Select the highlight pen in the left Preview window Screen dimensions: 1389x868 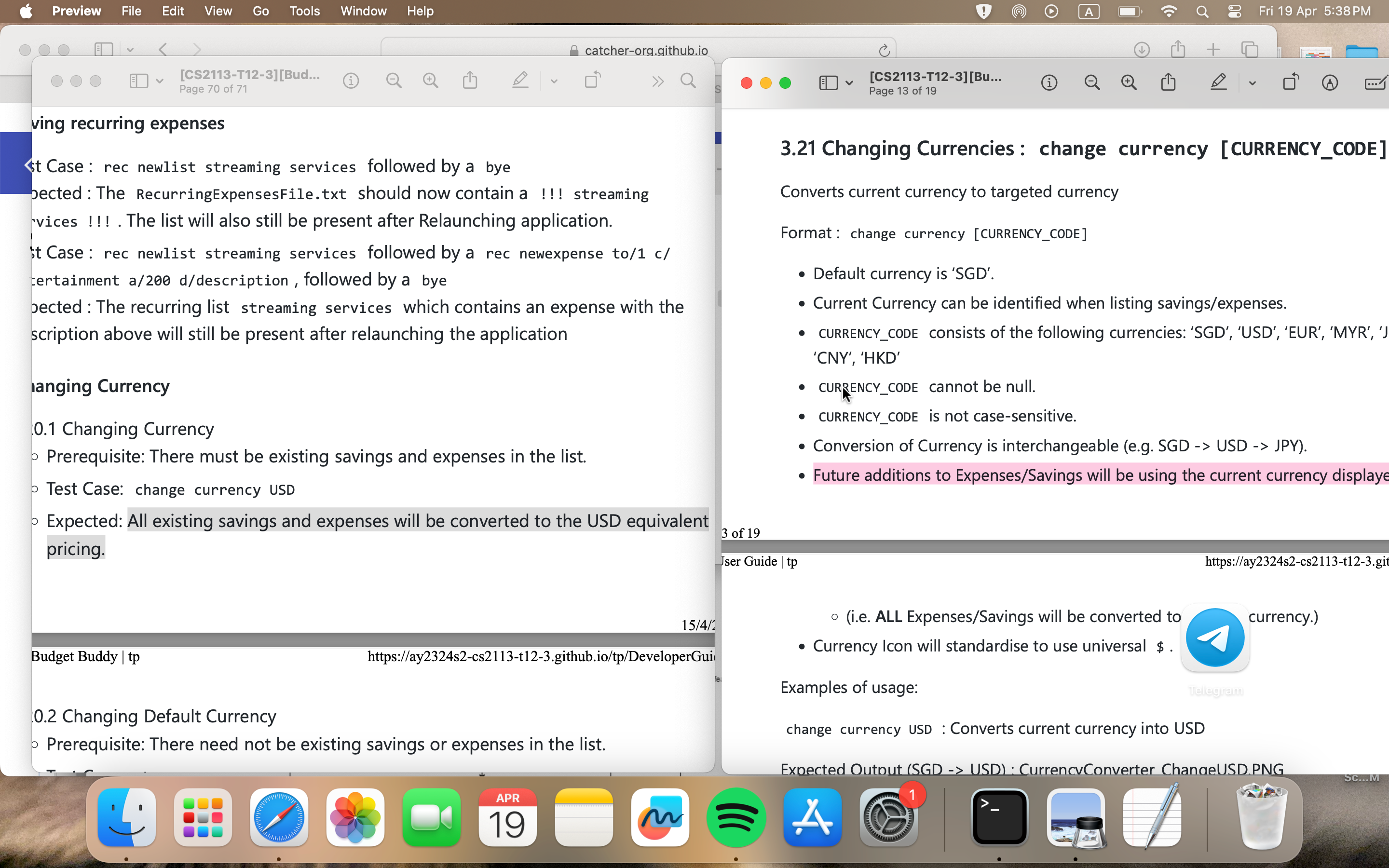[520, 81]
